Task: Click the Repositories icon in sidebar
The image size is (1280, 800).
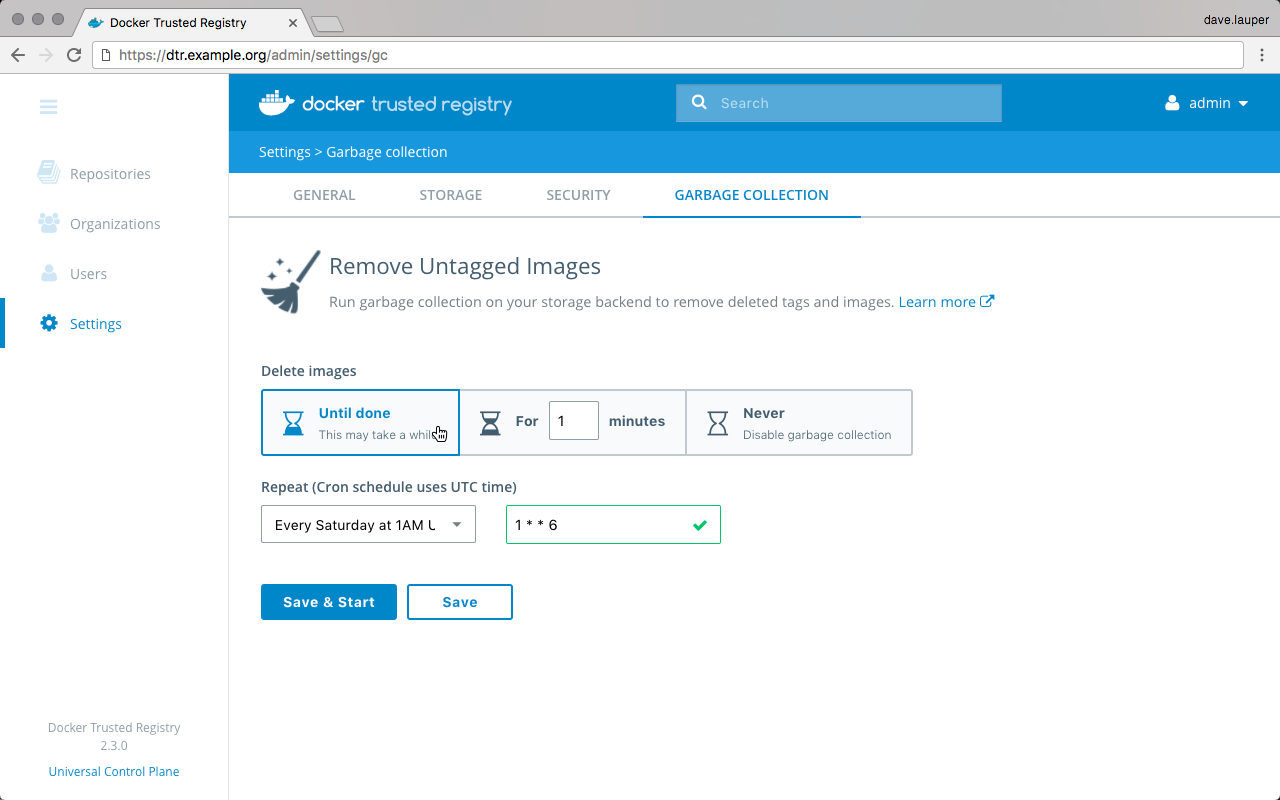Action: coord(48,173)
